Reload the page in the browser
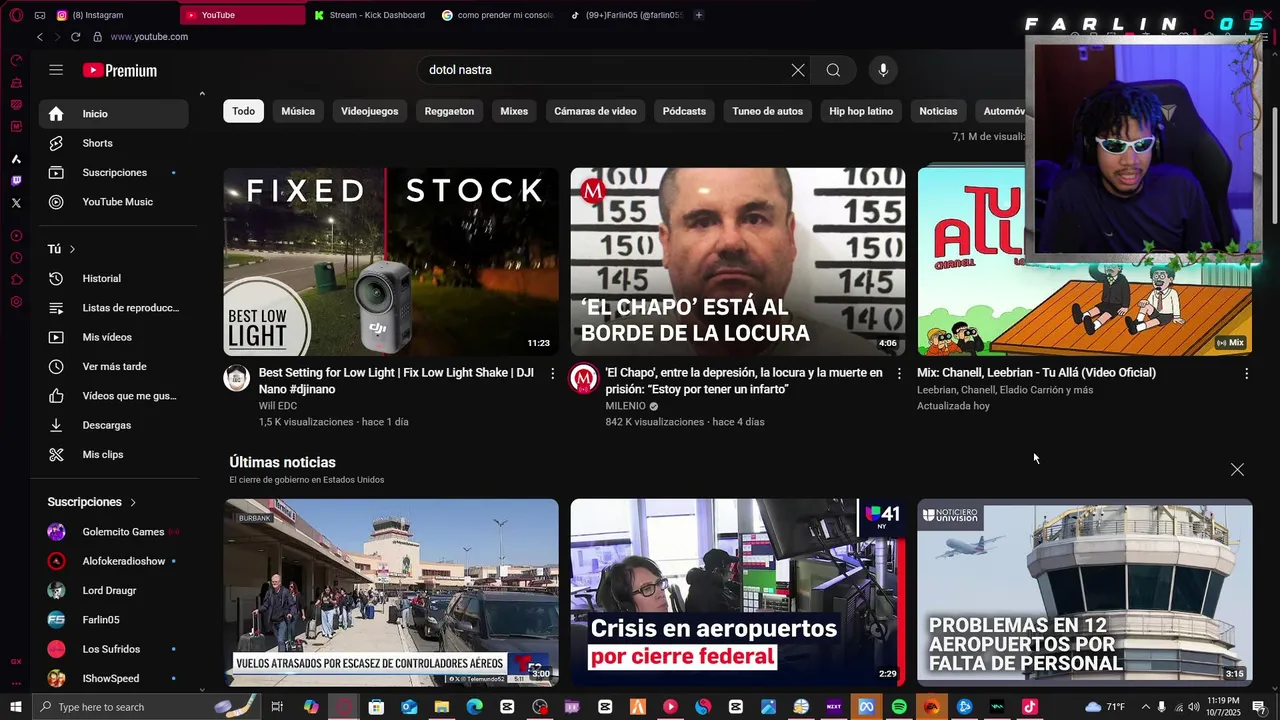Viewport: 1280px width, 720px height. click(x=75, y=37)
